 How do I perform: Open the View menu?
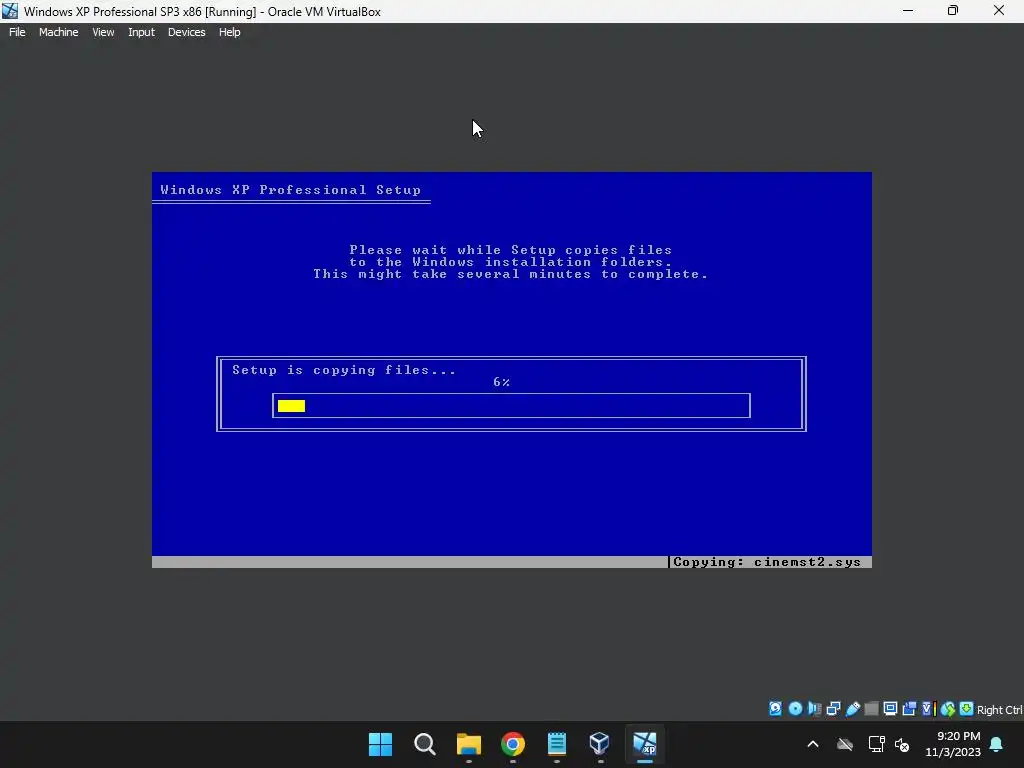tap(103, 32)
